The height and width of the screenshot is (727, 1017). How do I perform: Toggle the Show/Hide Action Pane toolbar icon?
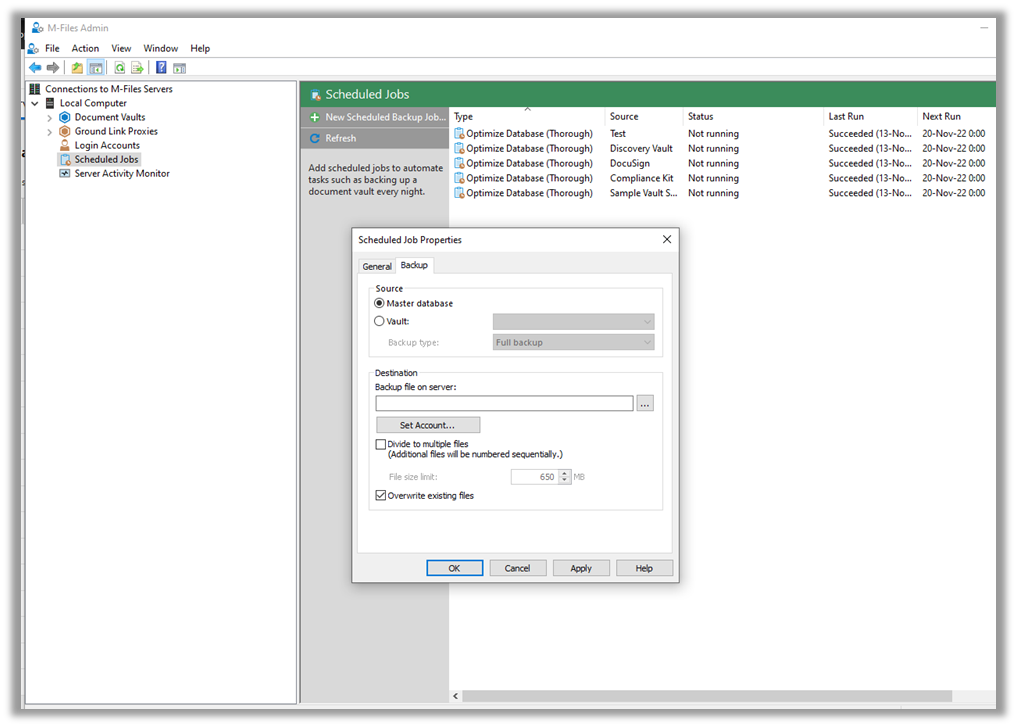(180, 67)
